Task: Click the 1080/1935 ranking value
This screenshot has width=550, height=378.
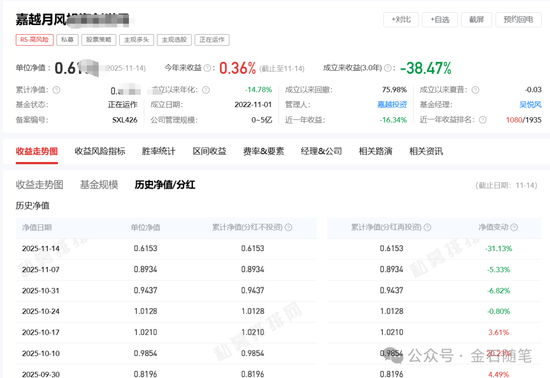Action: (x=524, y=120)
